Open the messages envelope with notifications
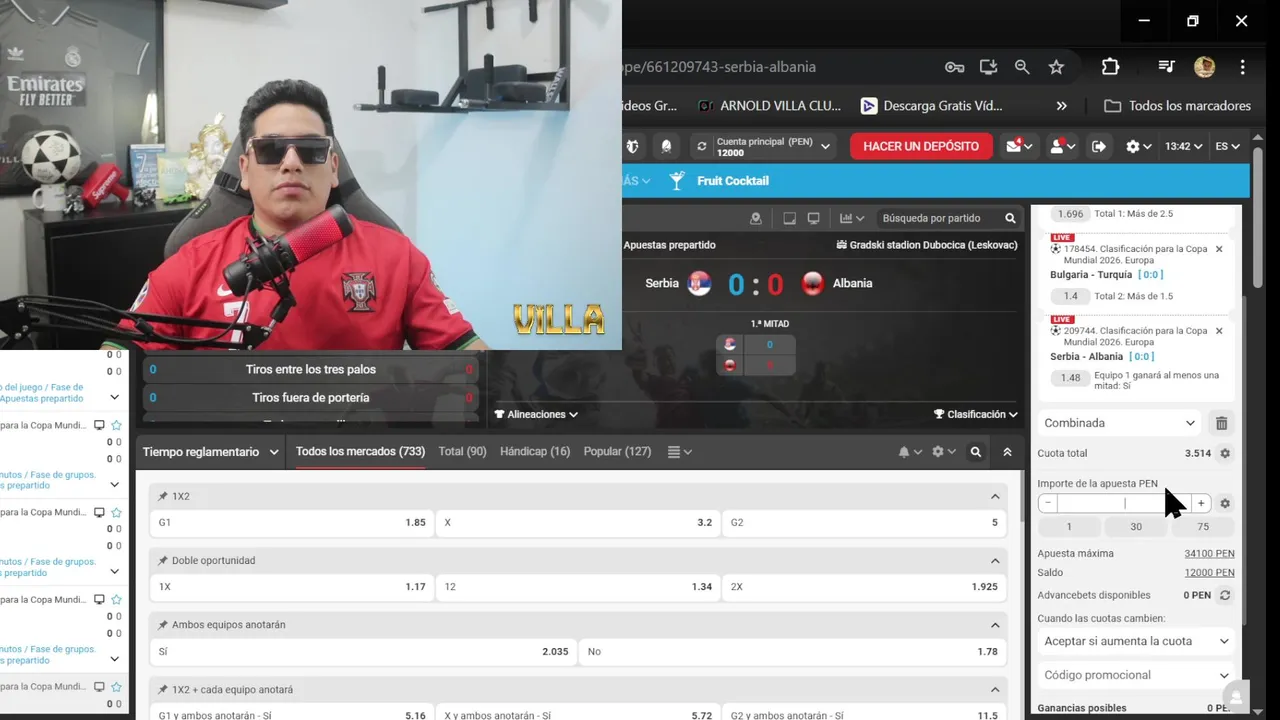The height and width of the screenshot is (720, 1280). (x=1019, y=146)
